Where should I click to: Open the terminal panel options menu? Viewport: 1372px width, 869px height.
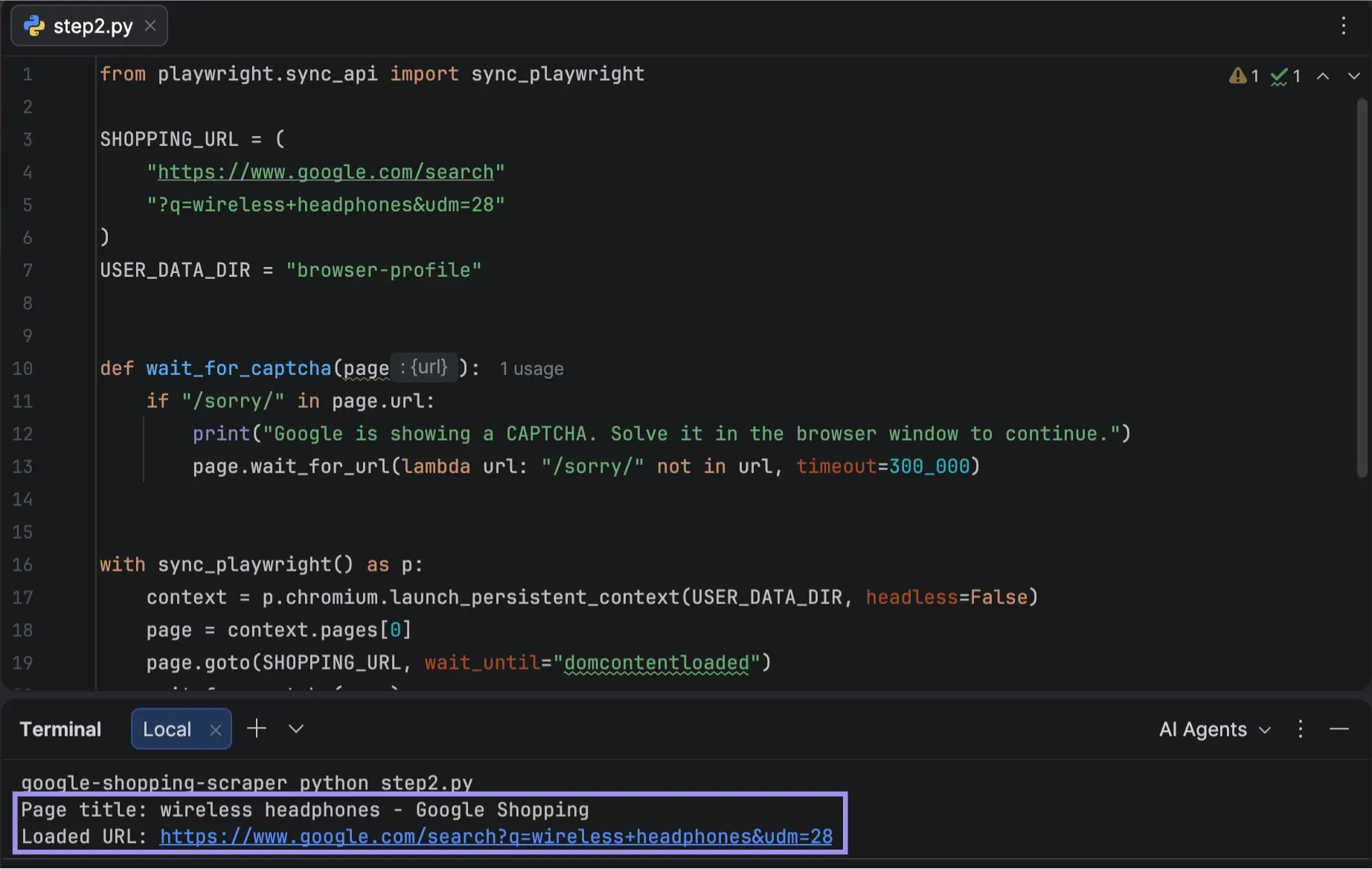pos(1301,729)
